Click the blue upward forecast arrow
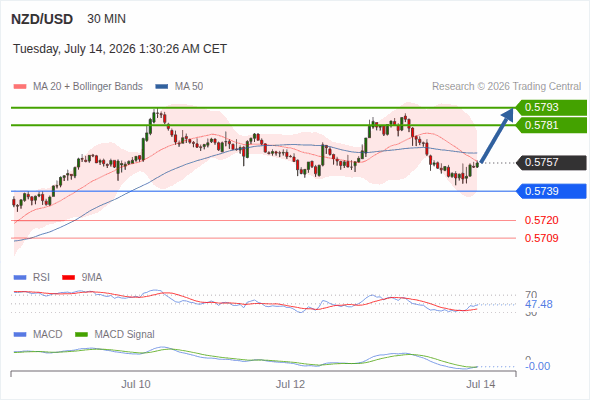This screenshot has height=400, width=590. point(496,135)
